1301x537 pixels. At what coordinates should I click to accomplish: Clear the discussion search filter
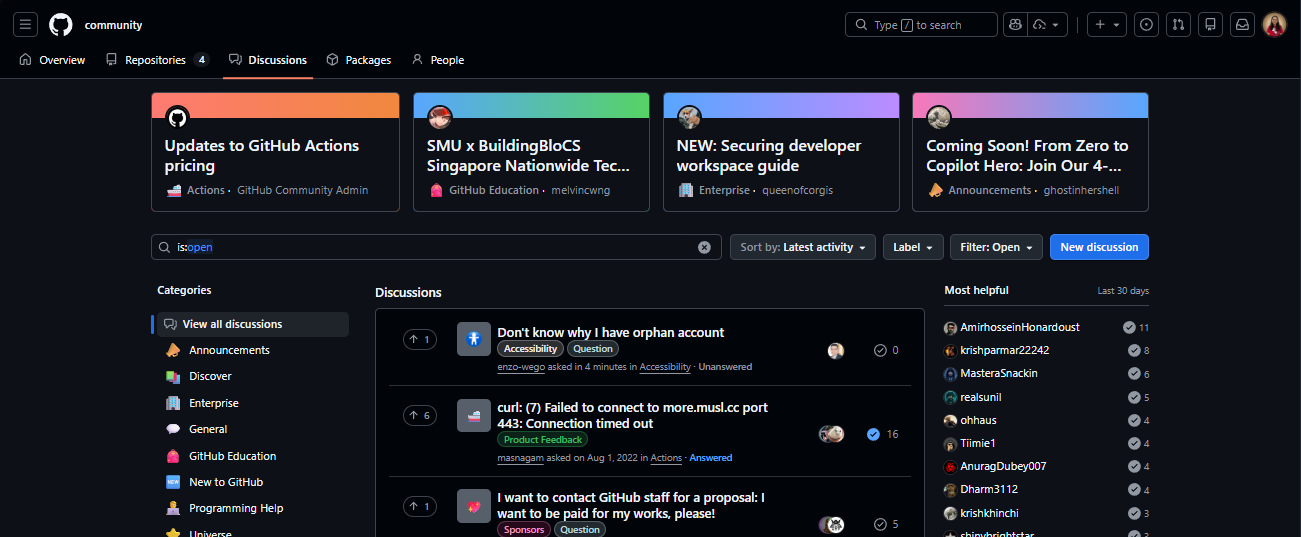[x=704, y=247]
